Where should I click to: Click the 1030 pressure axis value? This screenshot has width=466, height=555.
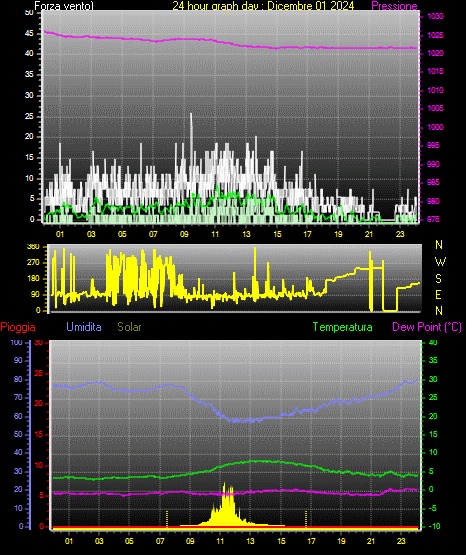pos(435,16)
